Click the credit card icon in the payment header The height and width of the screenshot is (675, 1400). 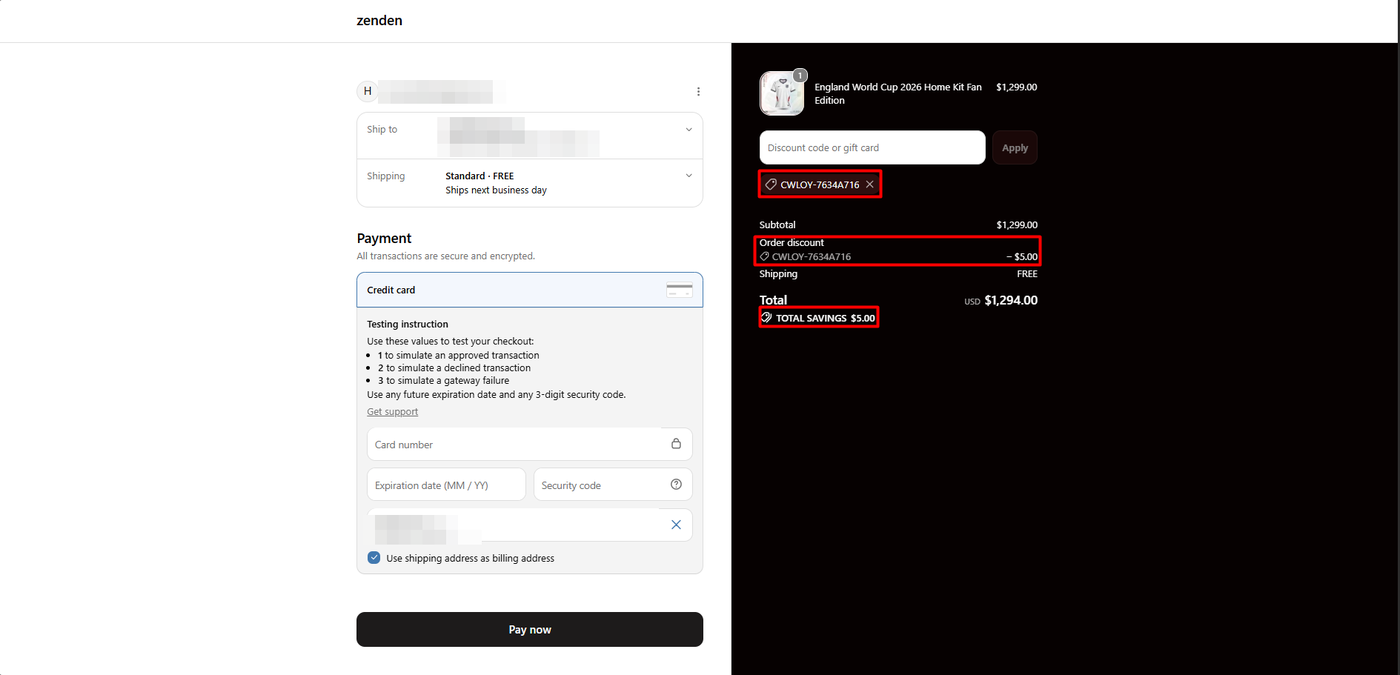tap(680, 290)
